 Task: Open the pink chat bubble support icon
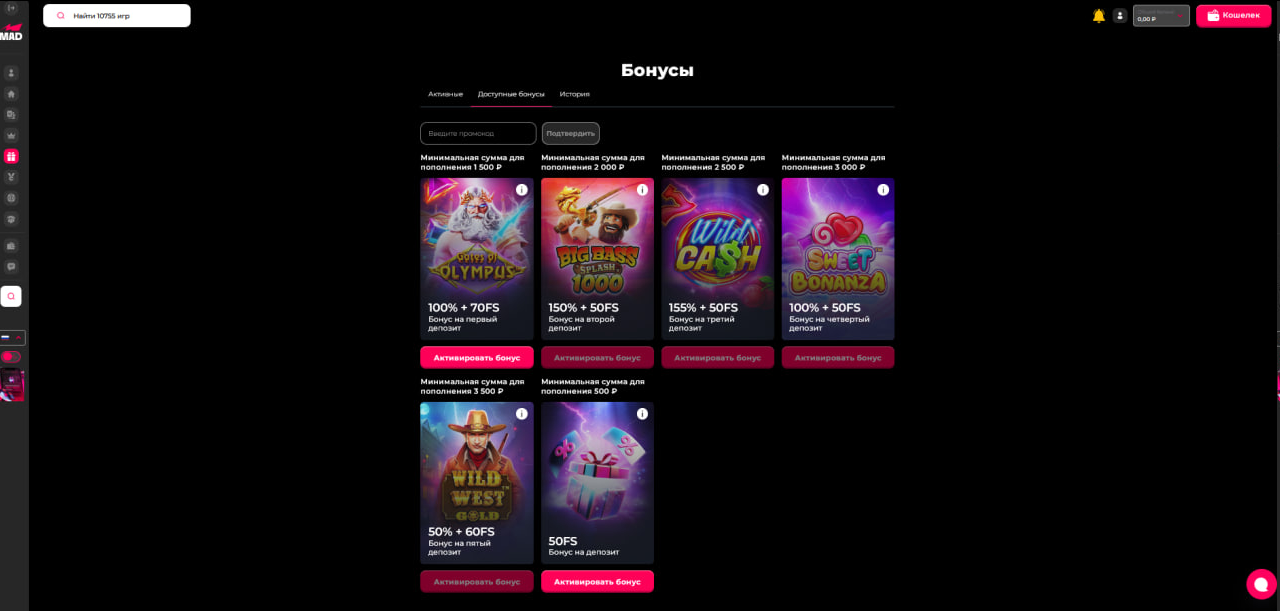pyautogui.click(x=1261, y=584)
